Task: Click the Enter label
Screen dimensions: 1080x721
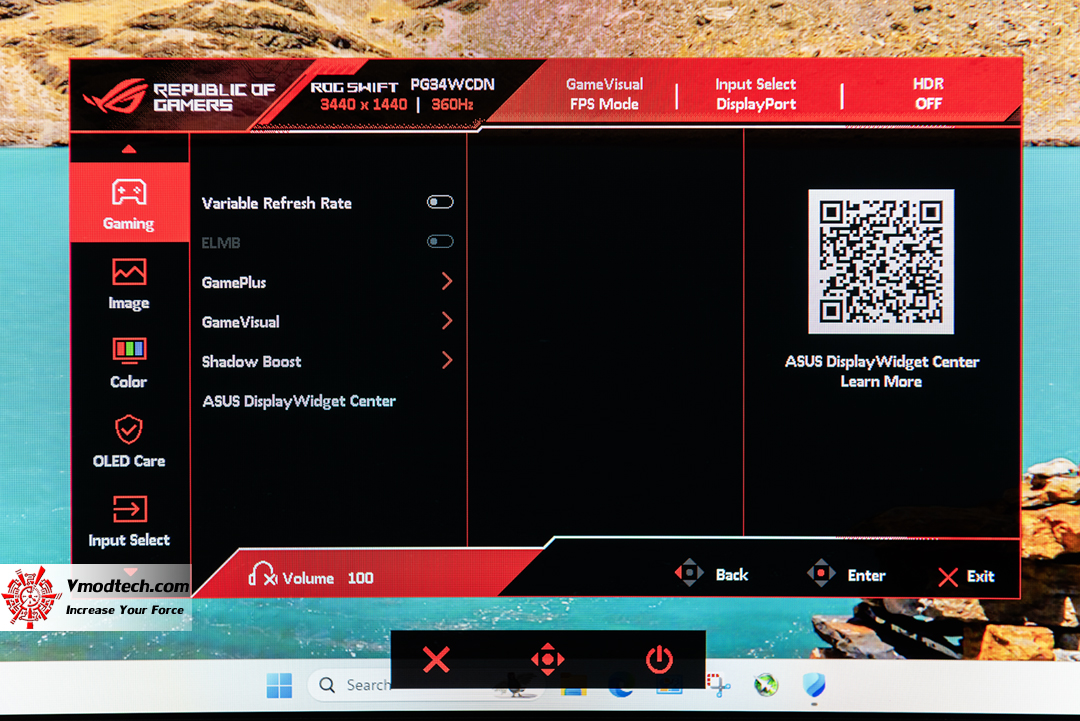Action: [x=866, y=575]
